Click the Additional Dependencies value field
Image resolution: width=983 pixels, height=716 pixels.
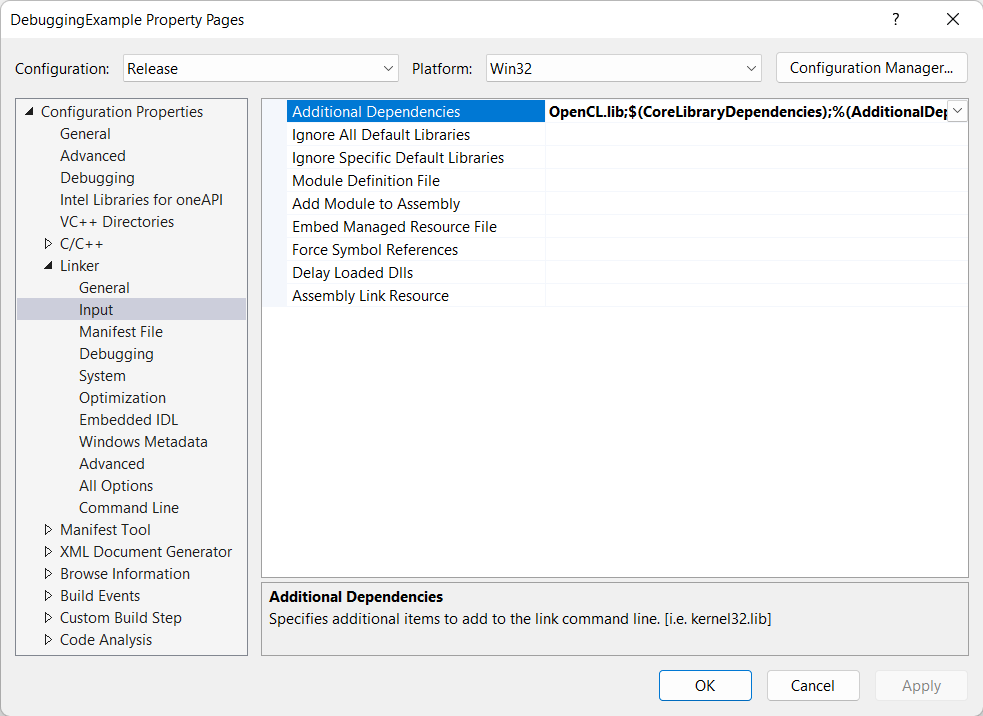pyautogui.click(x=745, y=112)
